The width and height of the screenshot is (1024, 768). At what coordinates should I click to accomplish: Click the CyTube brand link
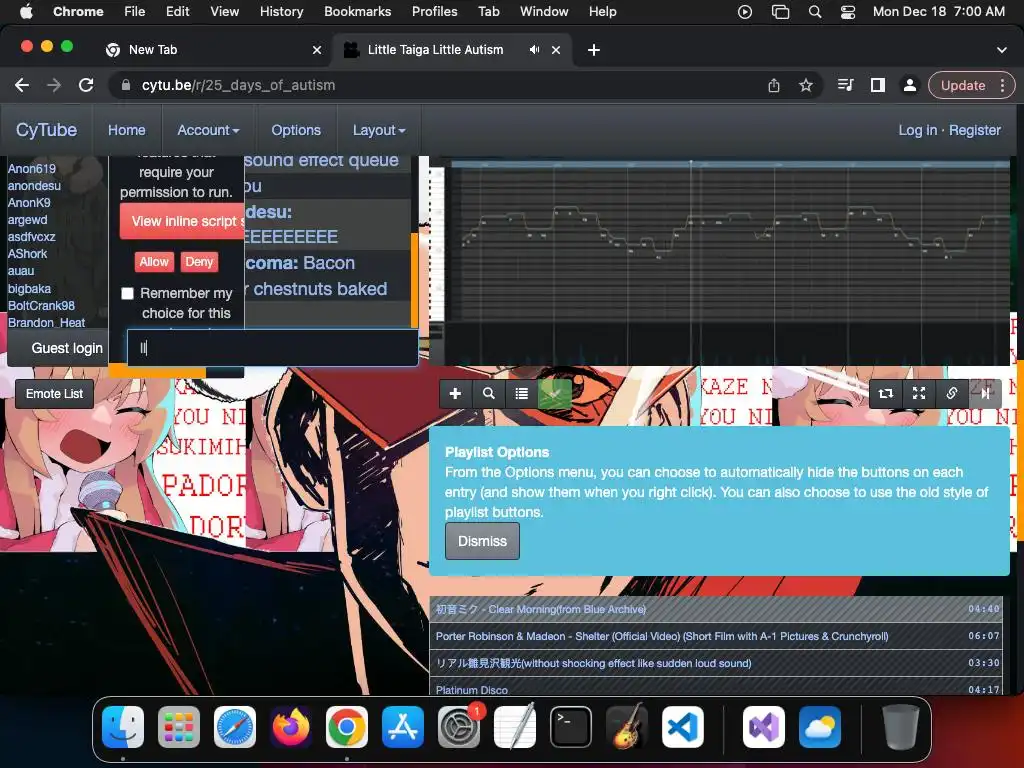[x=46, y=130]
